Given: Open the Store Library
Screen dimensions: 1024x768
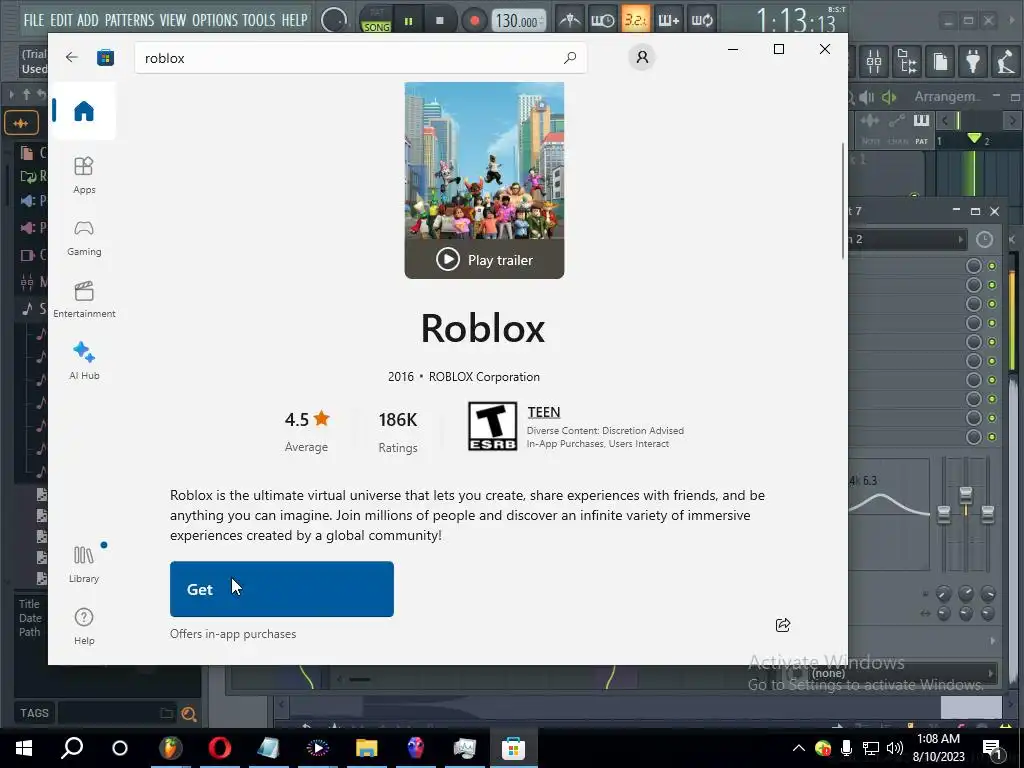Looking at the screenshot, I should tap(84, 564).
